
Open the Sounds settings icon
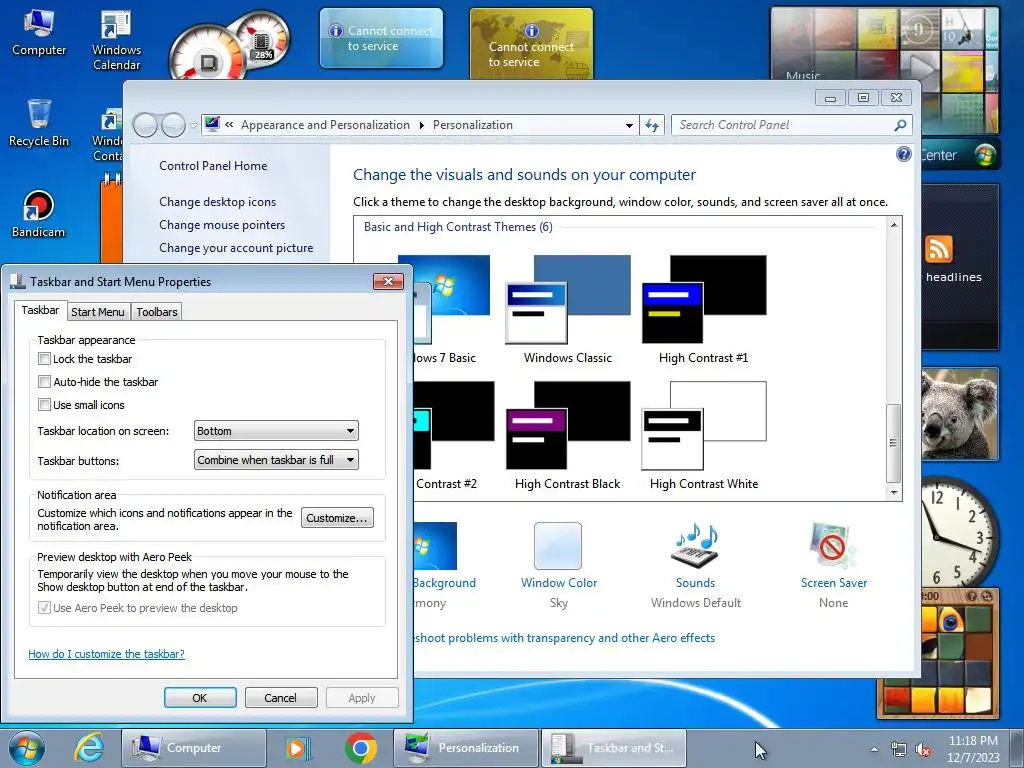tap(696, 545)
